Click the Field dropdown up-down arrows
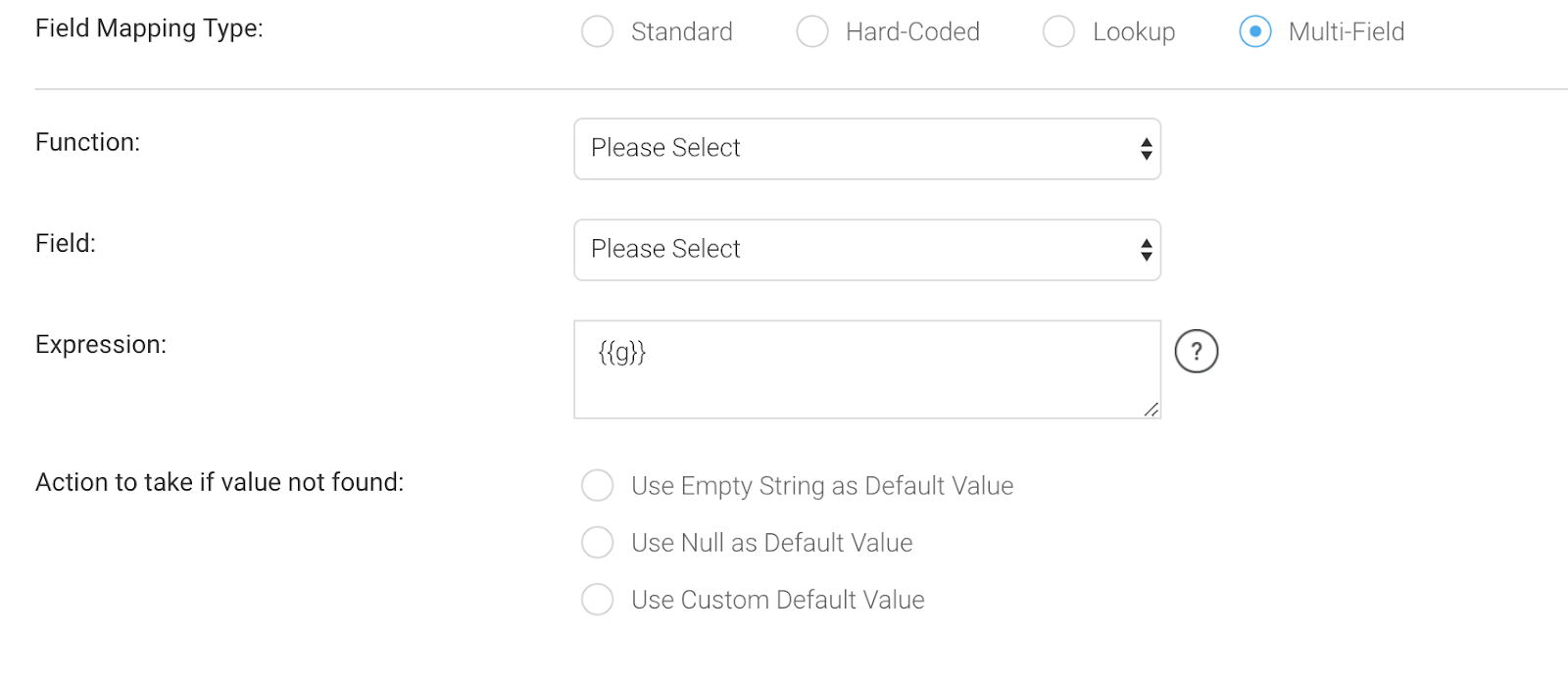 [x=1146, y=250]
